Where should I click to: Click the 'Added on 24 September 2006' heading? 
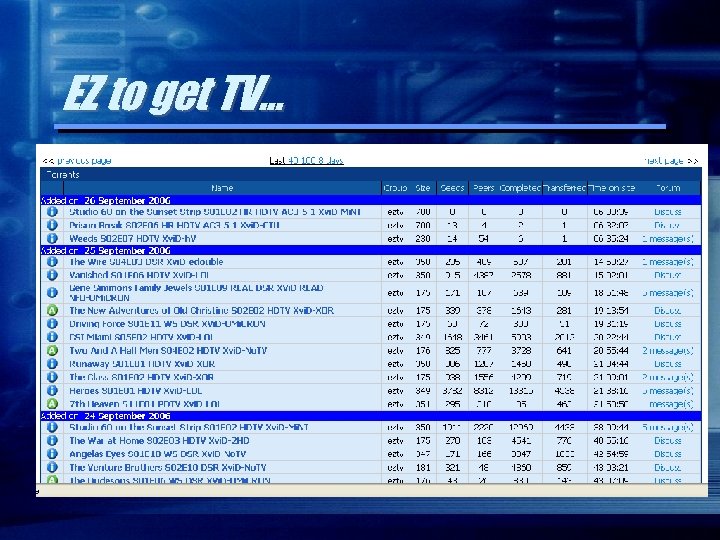click(x=106, y=416)
